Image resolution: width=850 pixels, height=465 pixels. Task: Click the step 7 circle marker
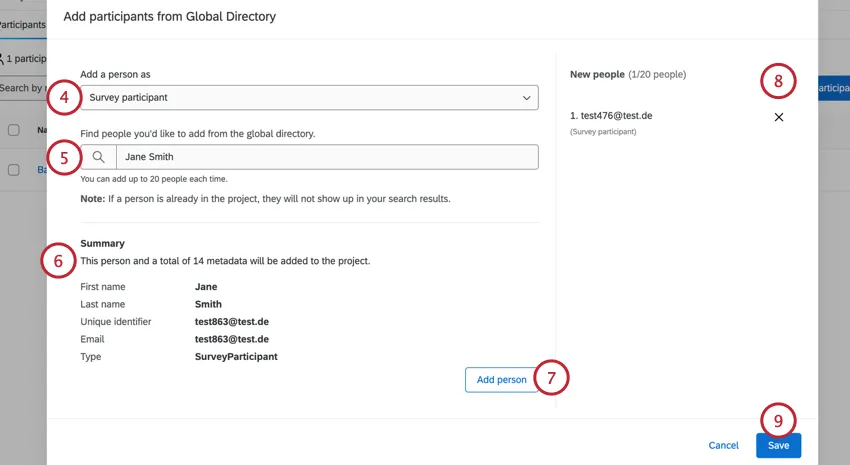(551, 378)
